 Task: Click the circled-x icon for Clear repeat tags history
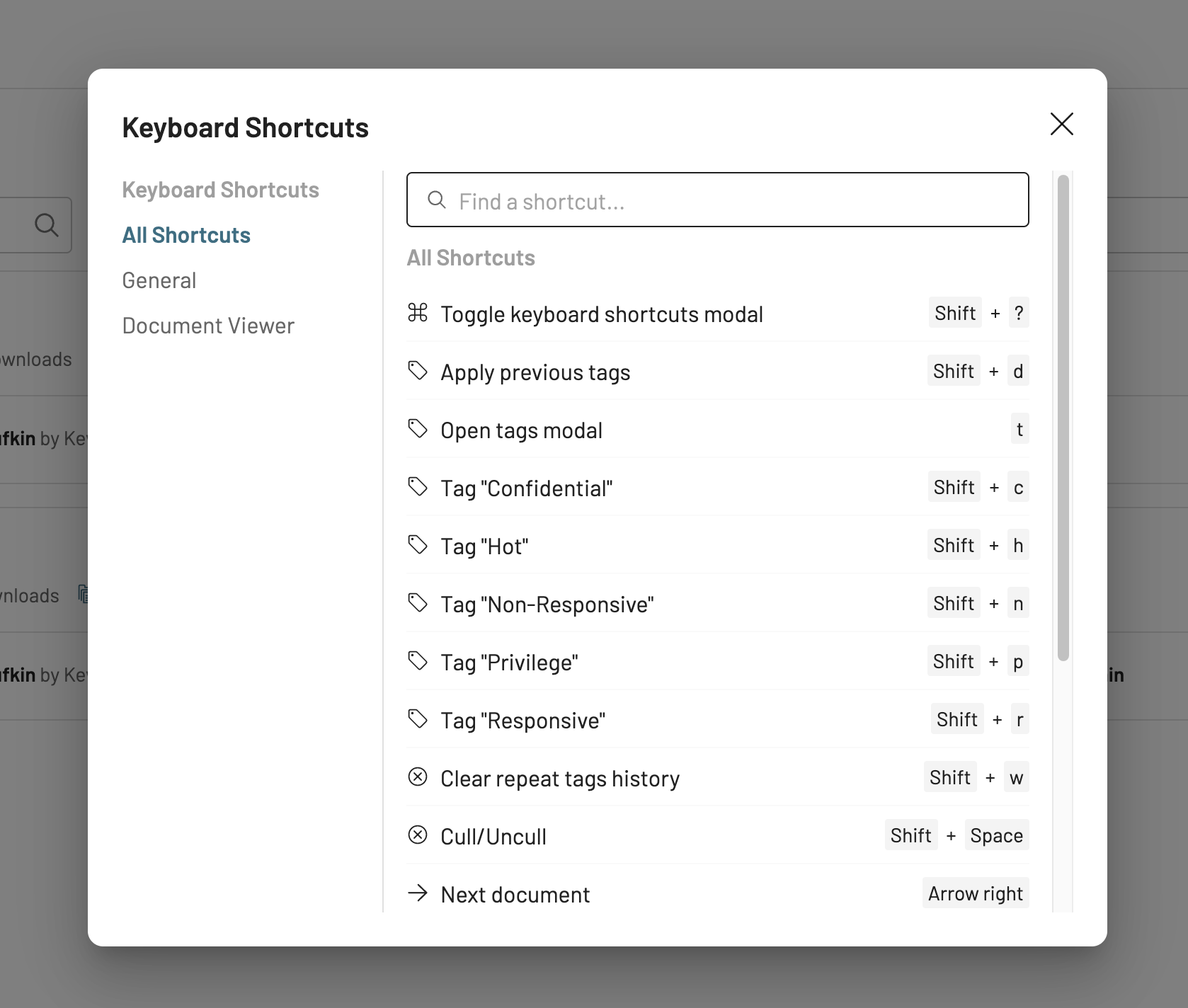coord(418,777)
